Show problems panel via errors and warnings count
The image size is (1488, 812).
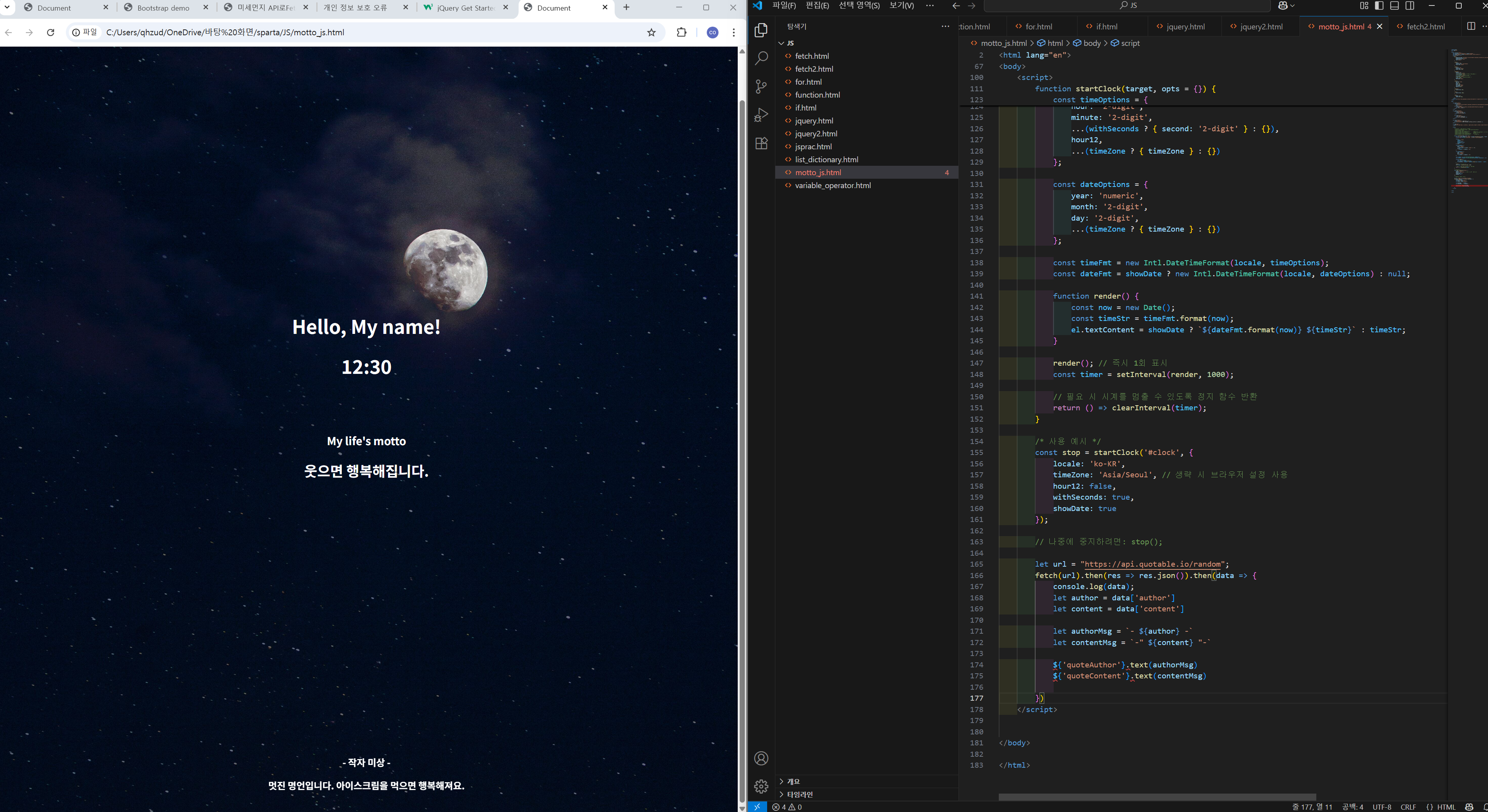(x=787, y=807)
